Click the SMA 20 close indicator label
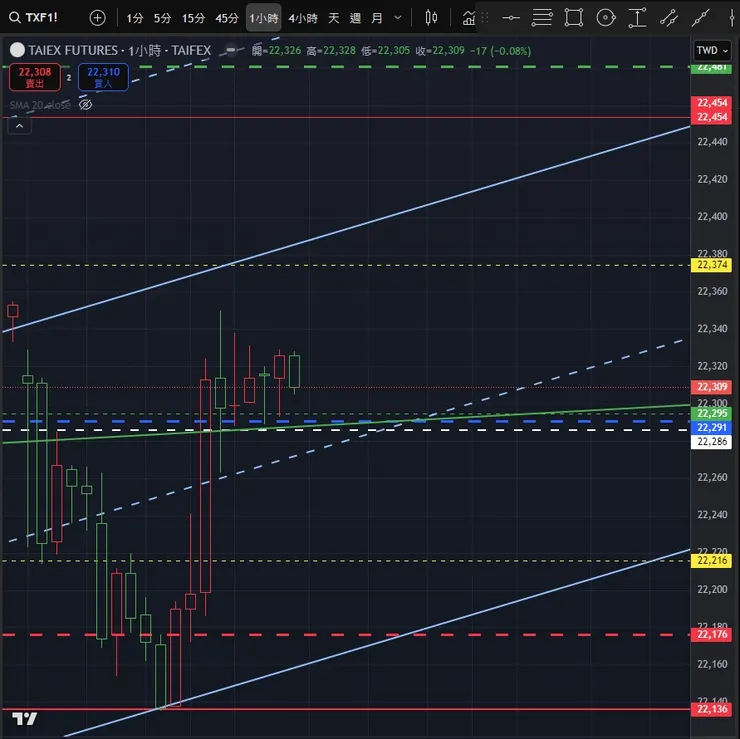Viewport: 740px width, 739px height. click(40, 105)
